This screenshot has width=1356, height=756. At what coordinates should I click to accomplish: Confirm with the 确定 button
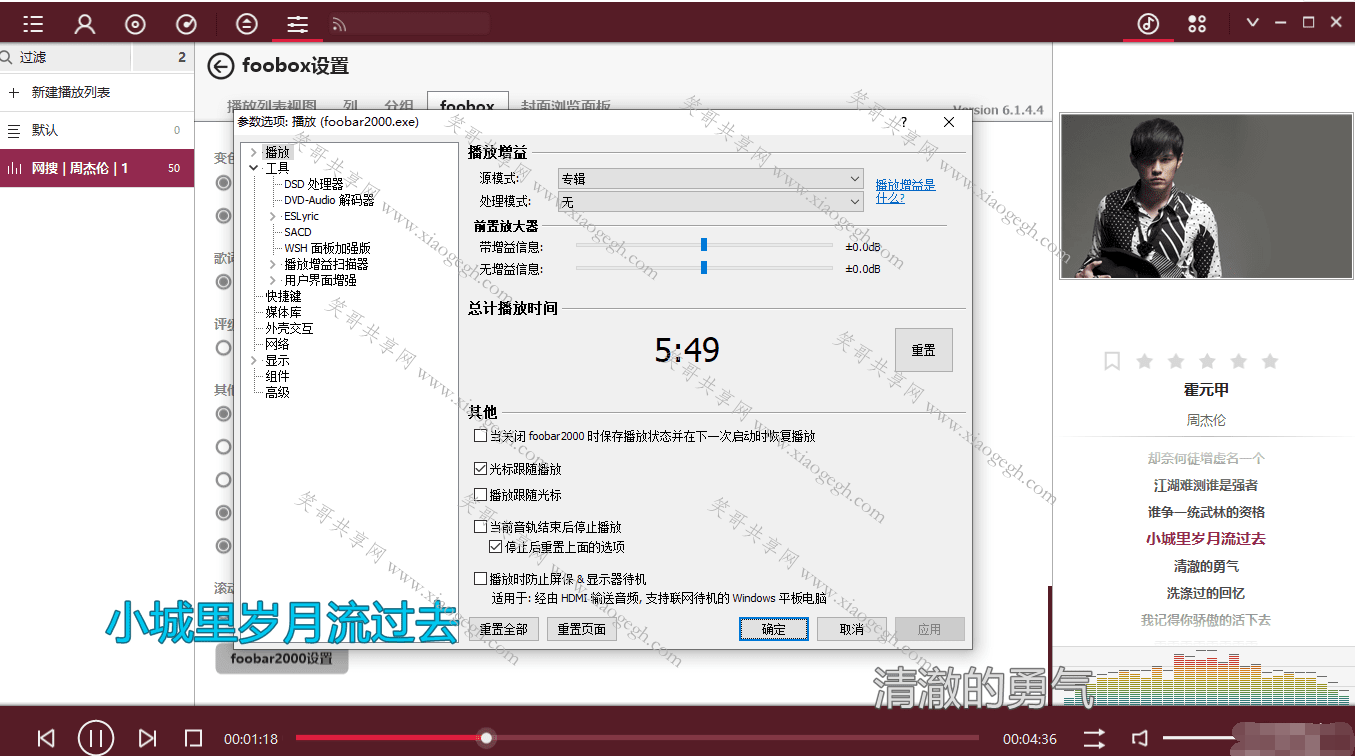point(773,629)
